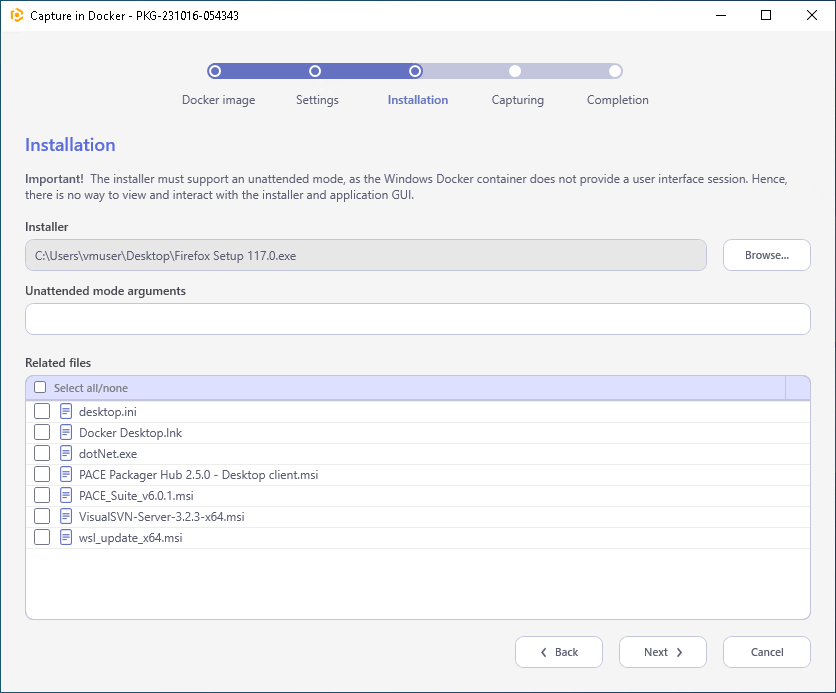This screenshot has height=693, width=836.
Task: Click the wsl_update_x64.msi file icon
Action: pyautogui.click(x=66, y=537)
